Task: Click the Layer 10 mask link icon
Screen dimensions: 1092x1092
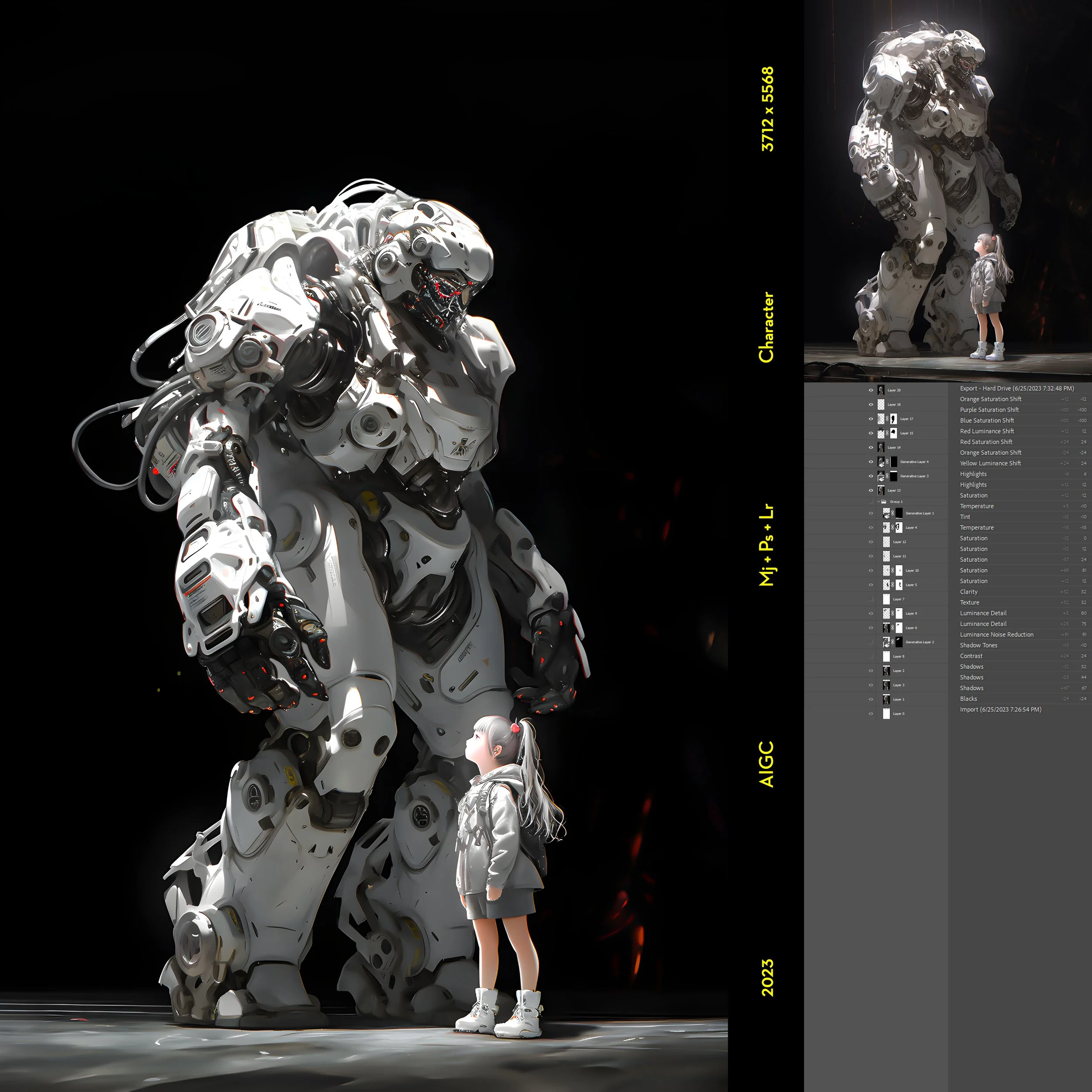Action: [x=893, y=570]
